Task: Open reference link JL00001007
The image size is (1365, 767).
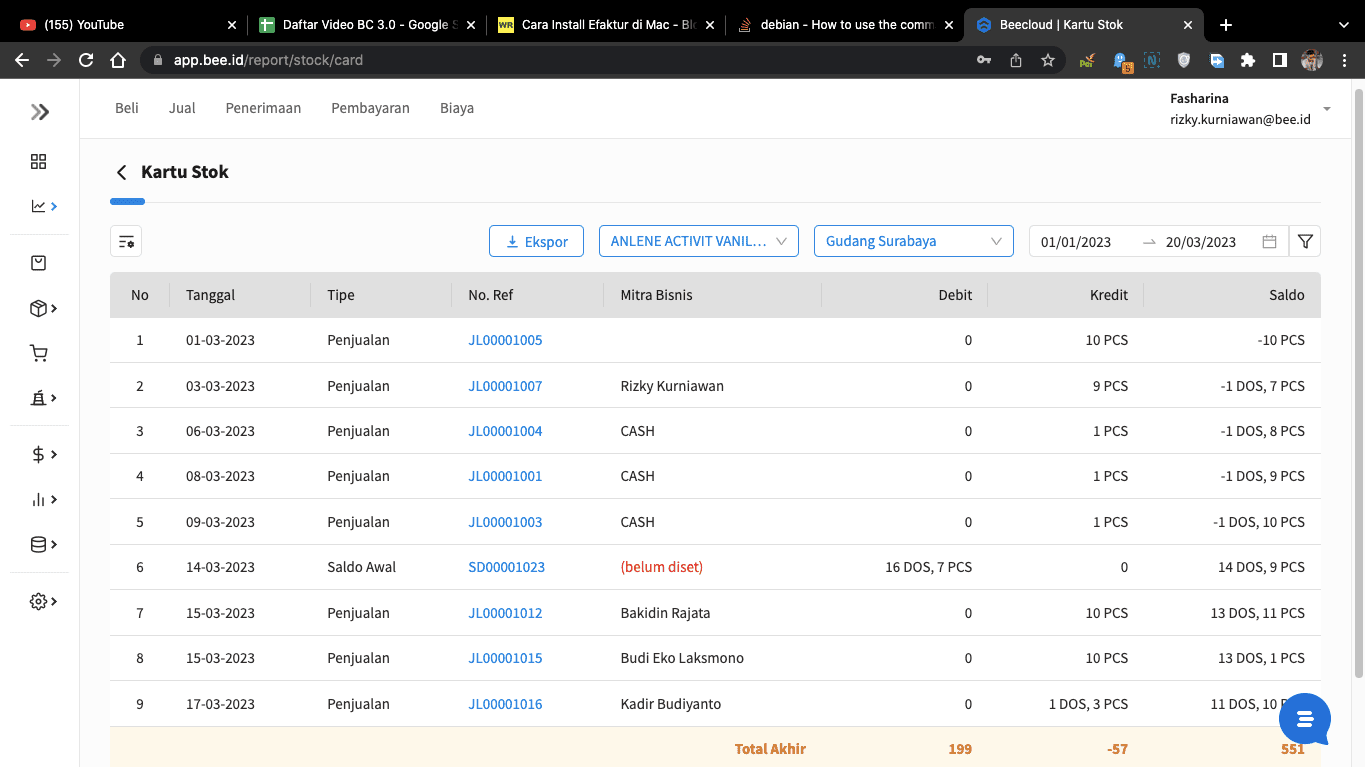Action: 505,386
